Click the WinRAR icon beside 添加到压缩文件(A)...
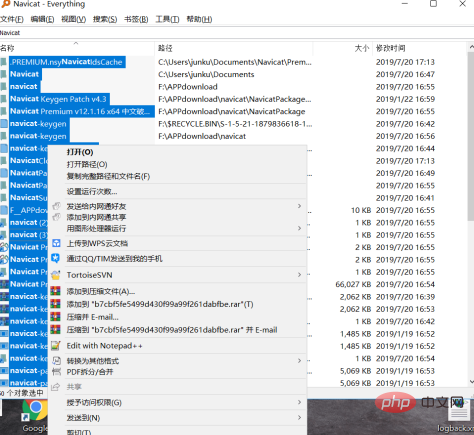This screenshot has height=435, width=474. point(56,291)
